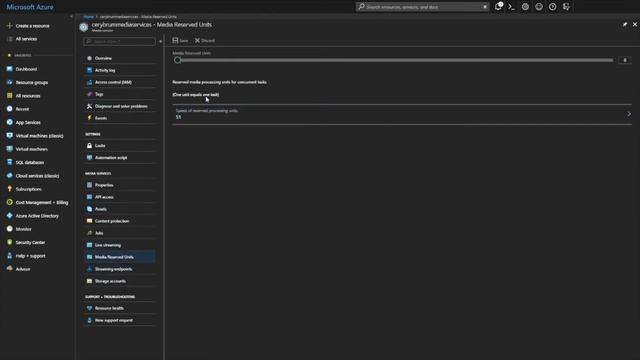Open the help question mark icon
The height and width of the screenshot is (360, 640).
[553, 7]
